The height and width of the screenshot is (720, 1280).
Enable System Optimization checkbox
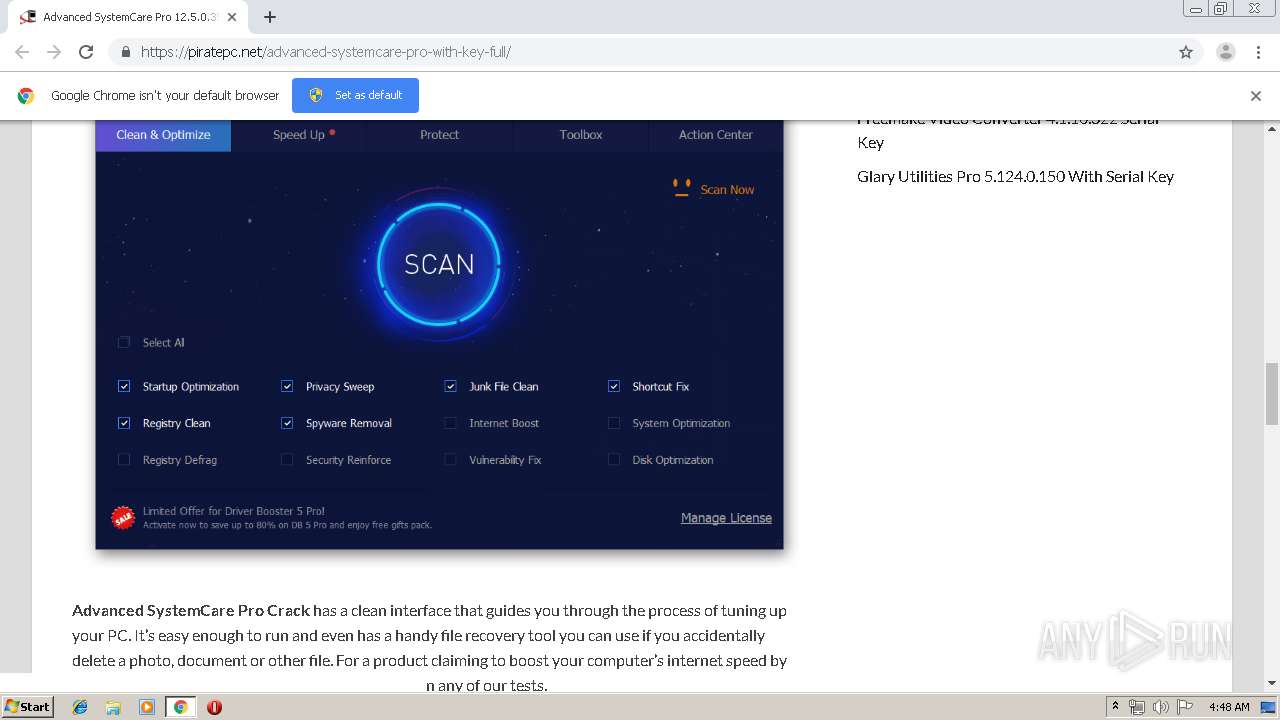click(614, 423)
